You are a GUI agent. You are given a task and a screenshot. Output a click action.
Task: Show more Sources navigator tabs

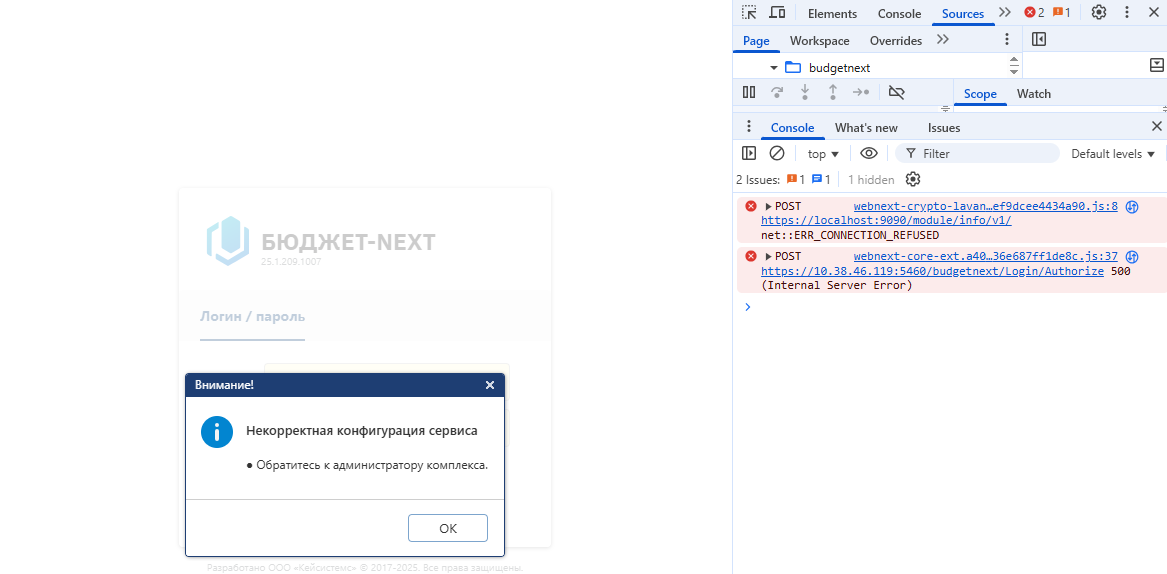click(x=943, y=39)
